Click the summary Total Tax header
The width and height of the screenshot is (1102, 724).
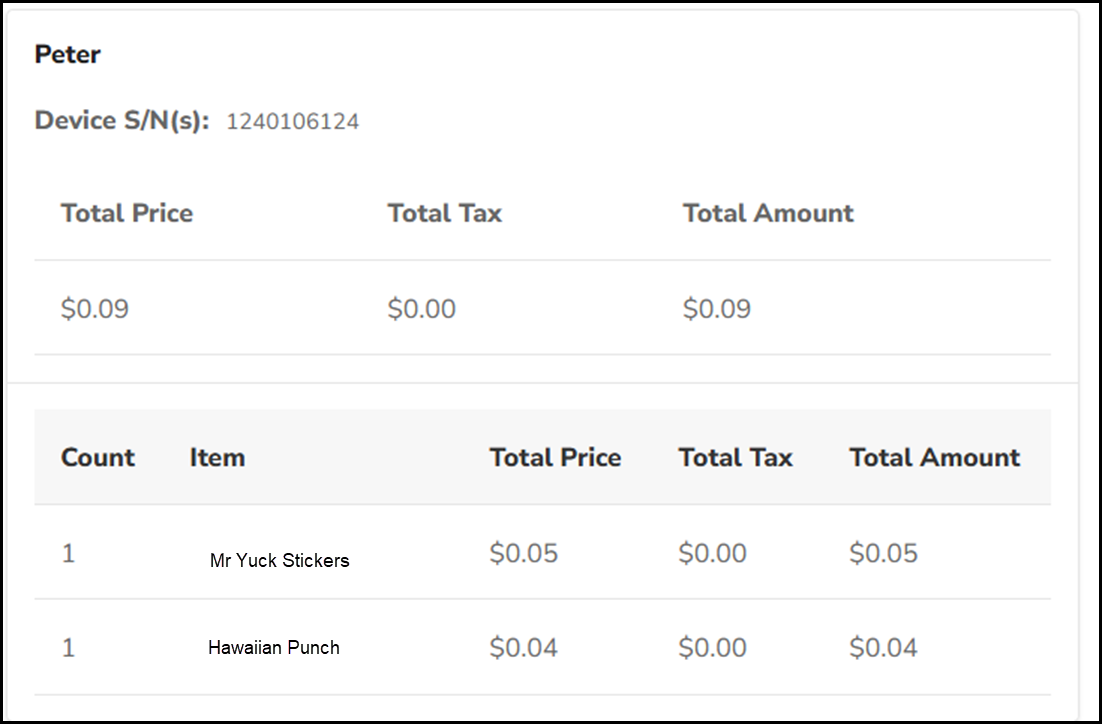coord(444,213)
